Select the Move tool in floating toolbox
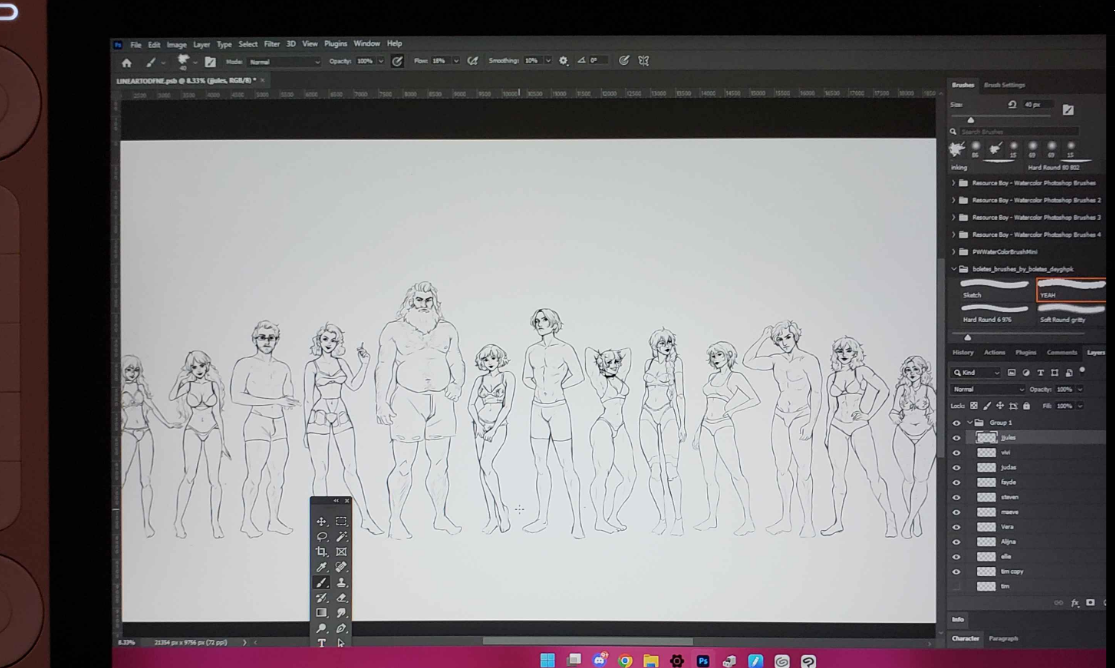Screen dimensions: 1115x668 tap(322, 521)
